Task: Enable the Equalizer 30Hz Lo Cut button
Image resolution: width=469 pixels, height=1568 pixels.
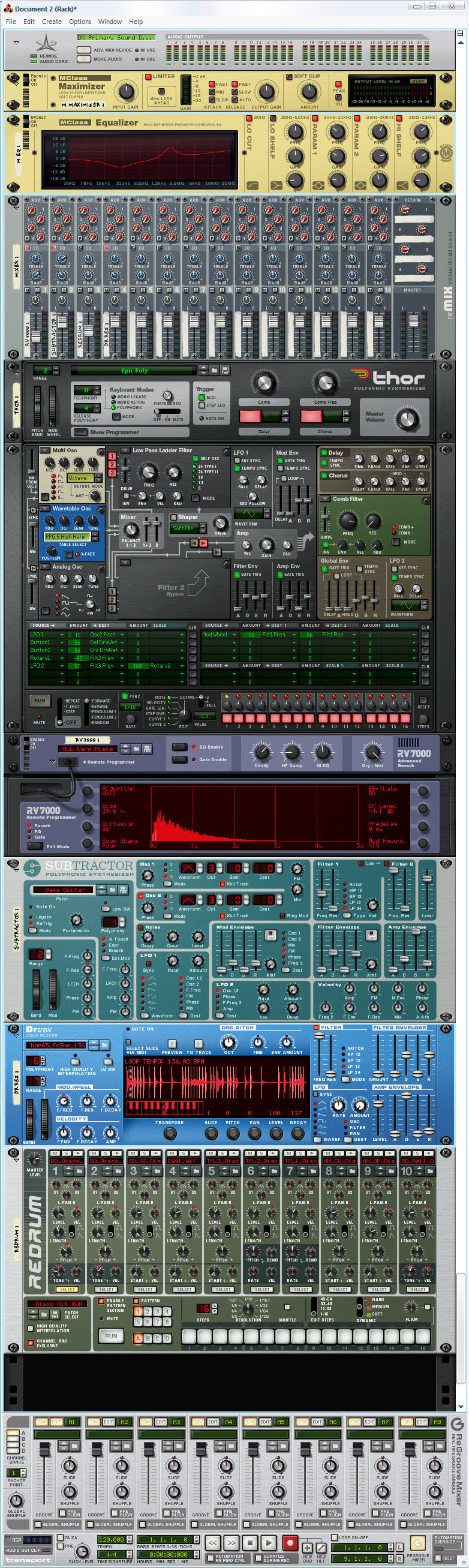Action: point(249,118)
